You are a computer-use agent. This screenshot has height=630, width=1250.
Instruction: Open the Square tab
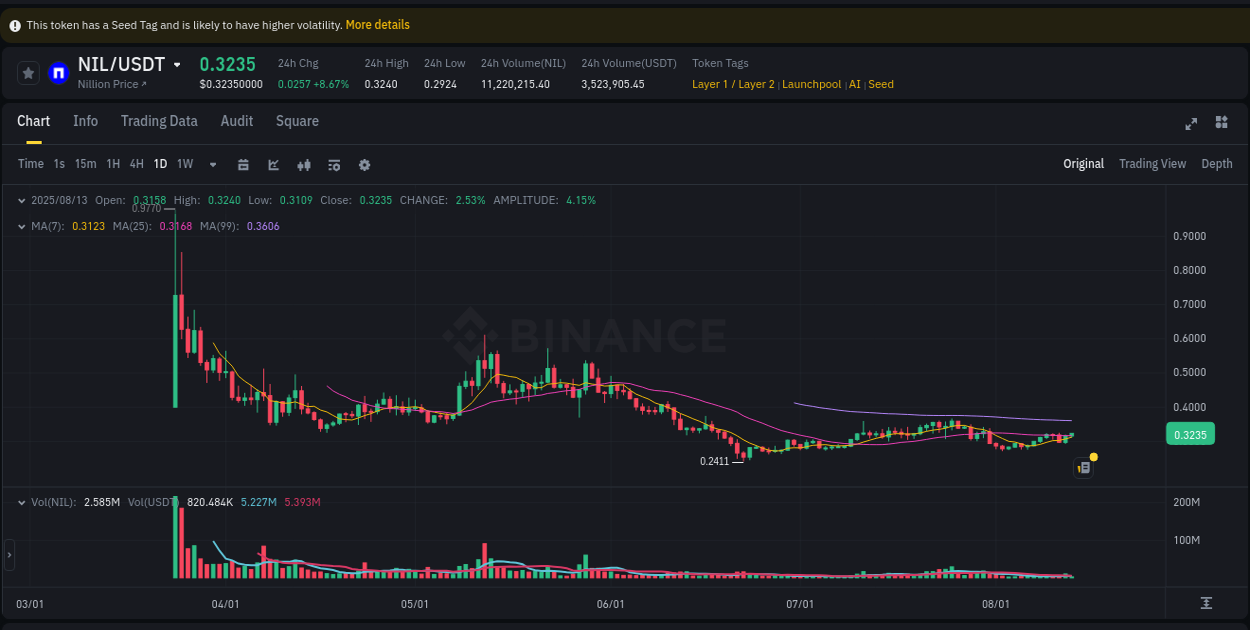click(x=297, y=121)
